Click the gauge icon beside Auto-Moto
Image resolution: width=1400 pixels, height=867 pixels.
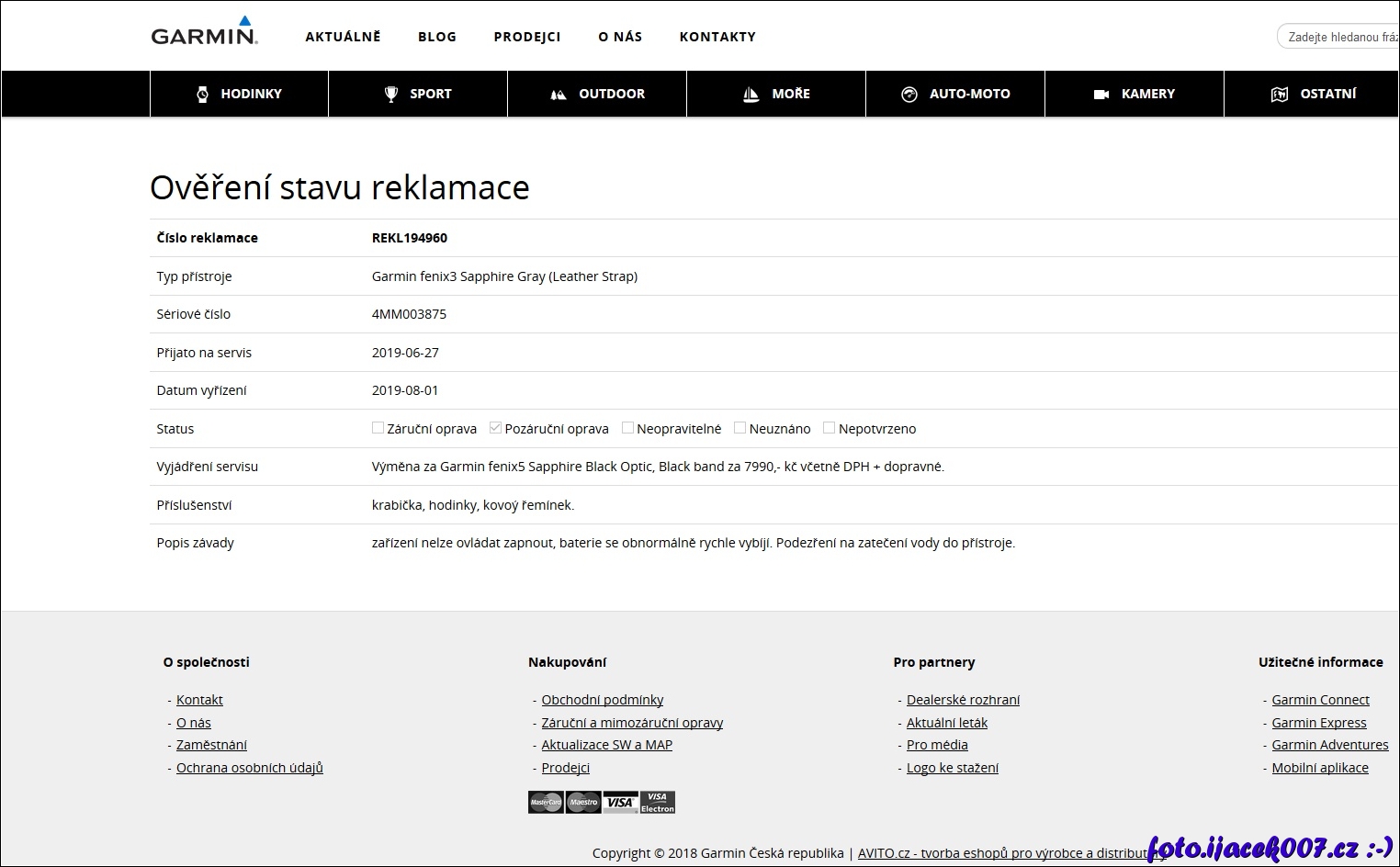909,94
